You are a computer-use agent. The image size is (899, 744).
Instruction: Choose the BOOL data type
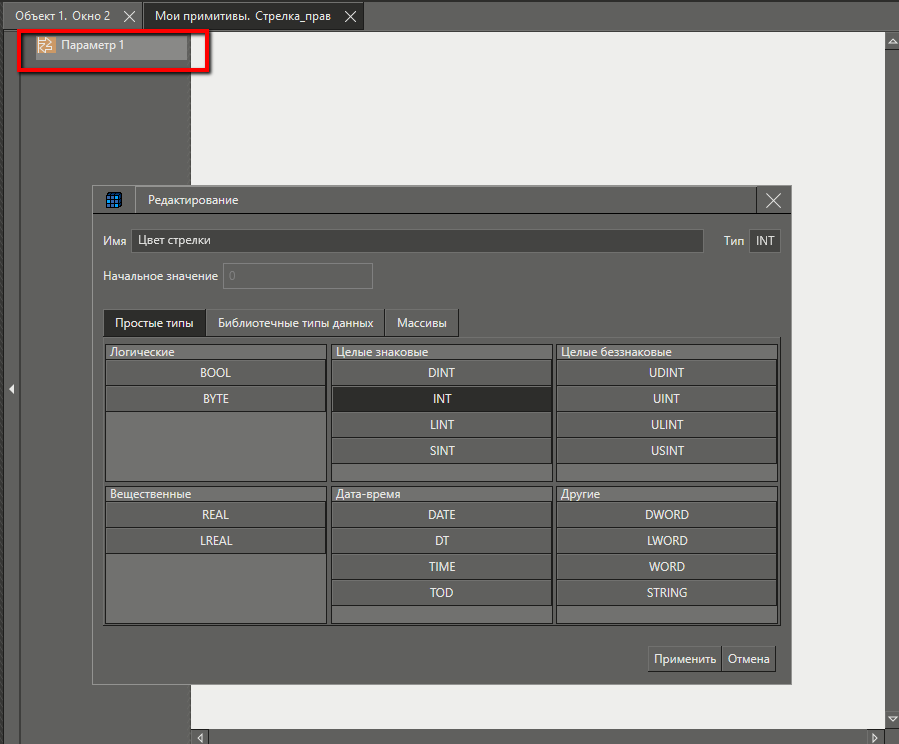tap(215, 373)
